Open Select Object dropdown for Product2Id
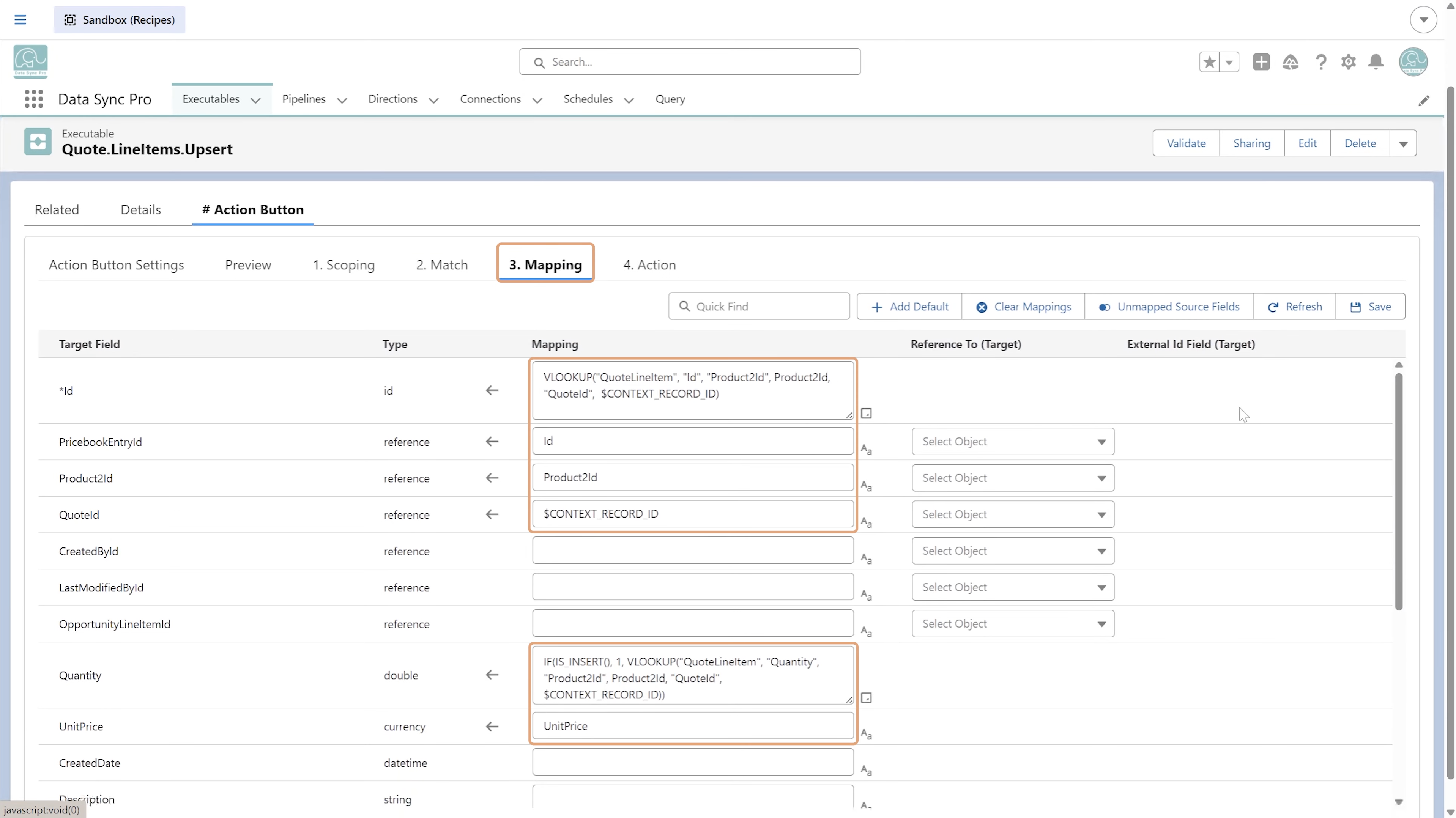1456x818 pixels. coord(1012,478)
